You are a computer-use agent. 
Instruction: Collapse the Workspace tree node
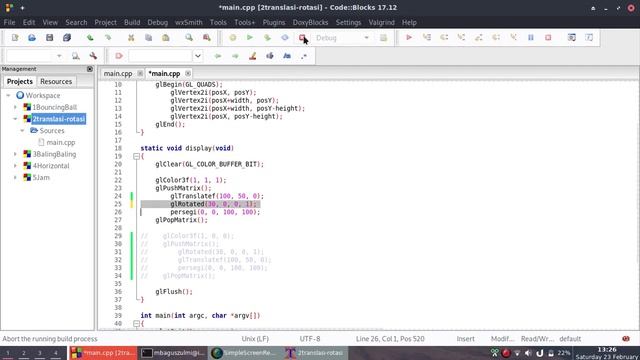click(x=8, y=96)
